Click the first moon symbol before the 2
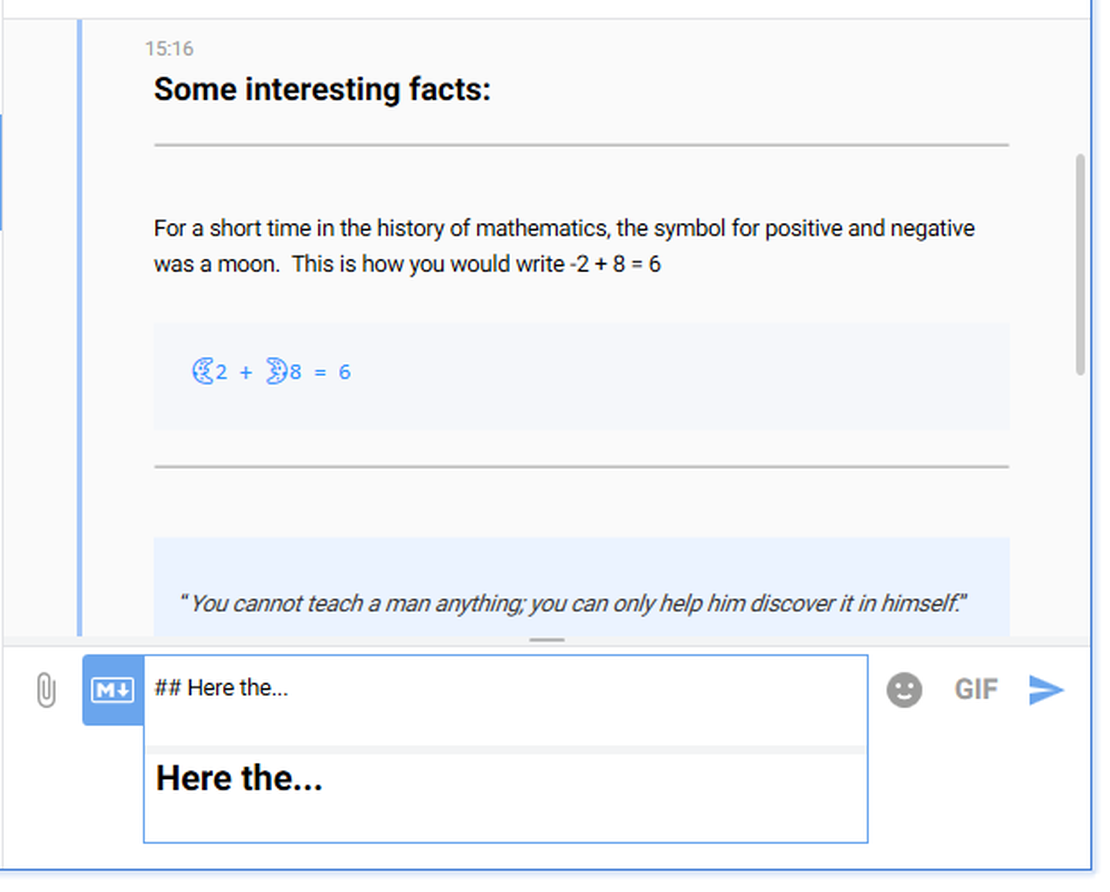Image resolution: width=1110 pixels, height=892 pixels. tap(202, 372)
